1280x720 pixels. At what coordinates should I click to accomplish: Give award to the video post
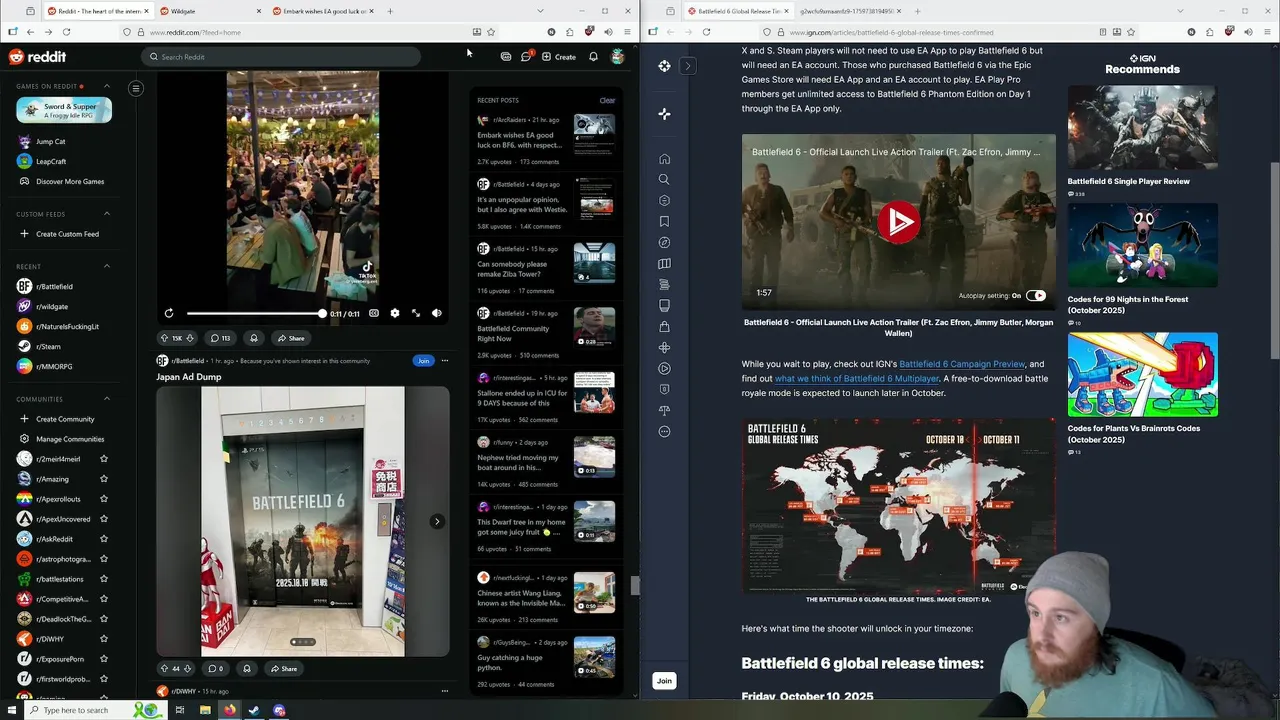coord(254,338)
